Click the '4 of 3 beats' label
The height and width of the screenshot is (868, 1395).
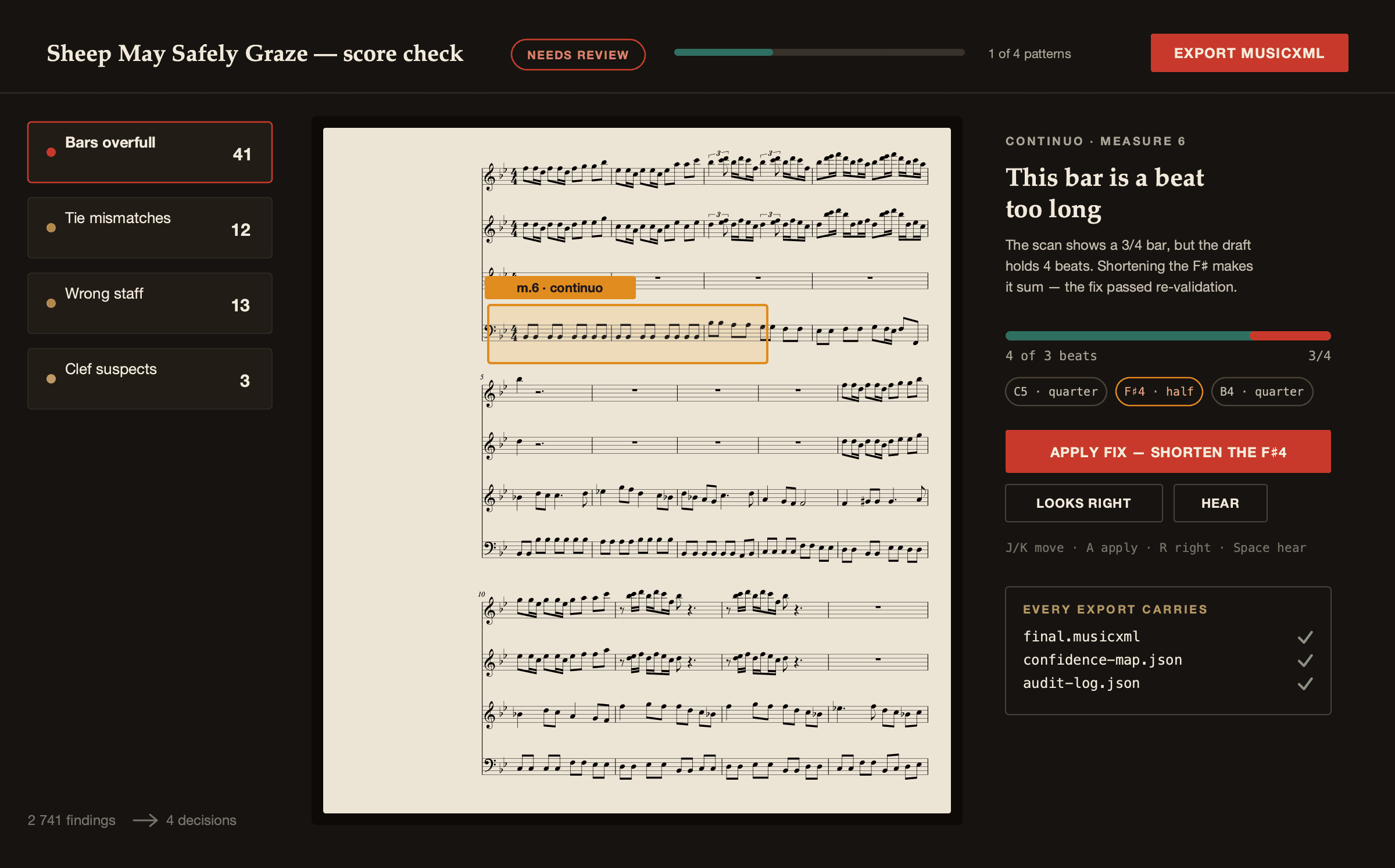click(1051, 356)
